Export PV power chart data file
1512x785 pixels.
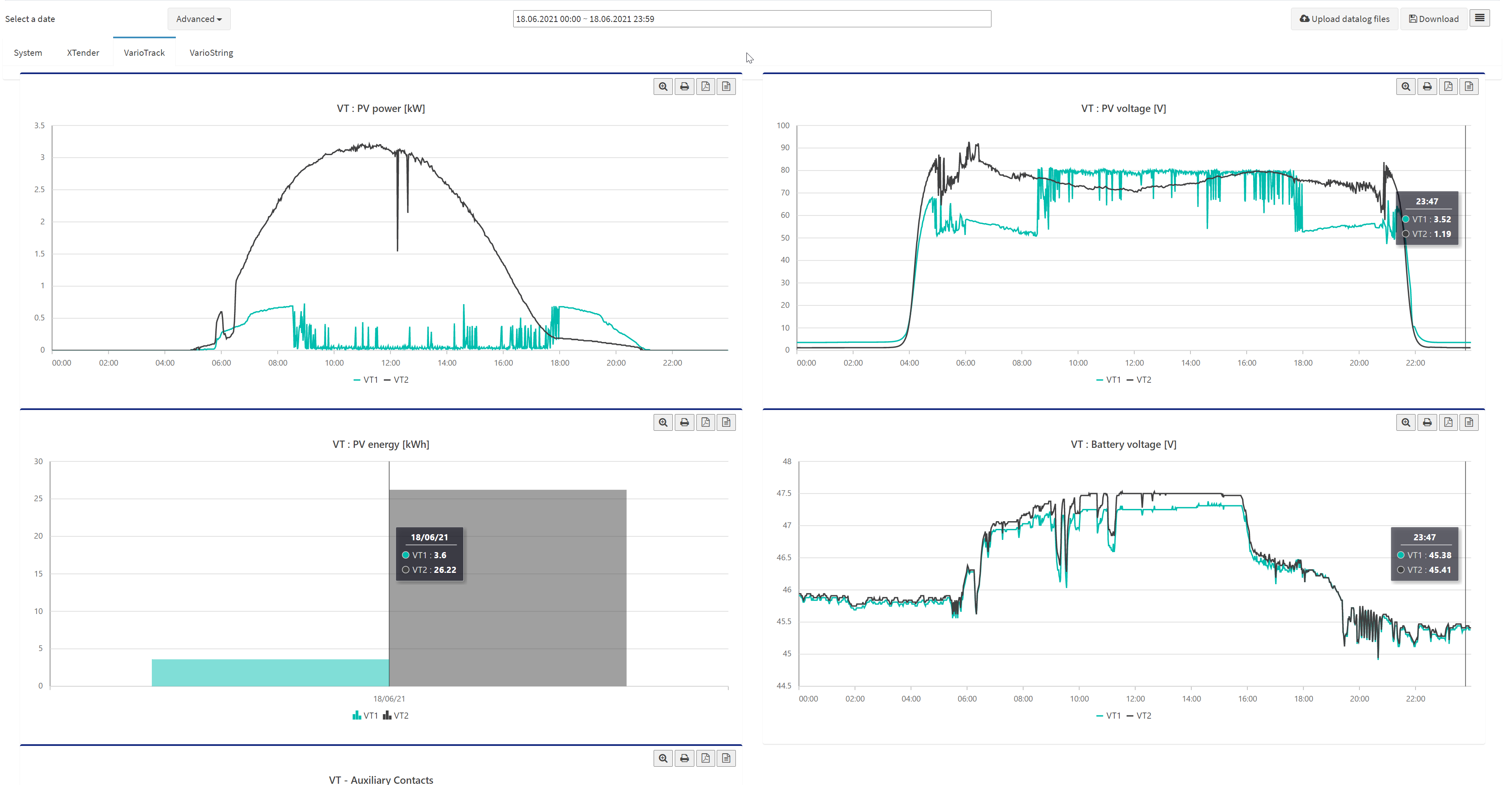click(x=726, y=86)
